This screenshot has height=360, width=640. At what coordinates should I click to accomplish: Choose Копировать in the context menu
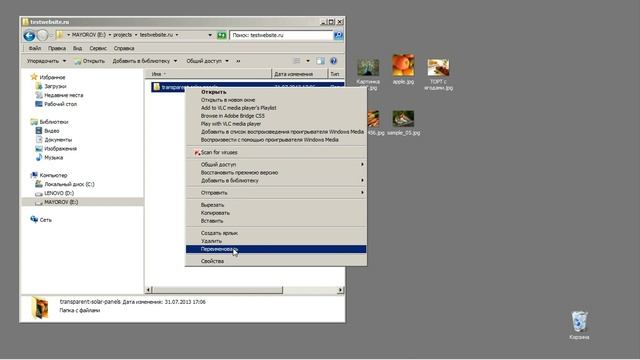[x=276, y=213]
